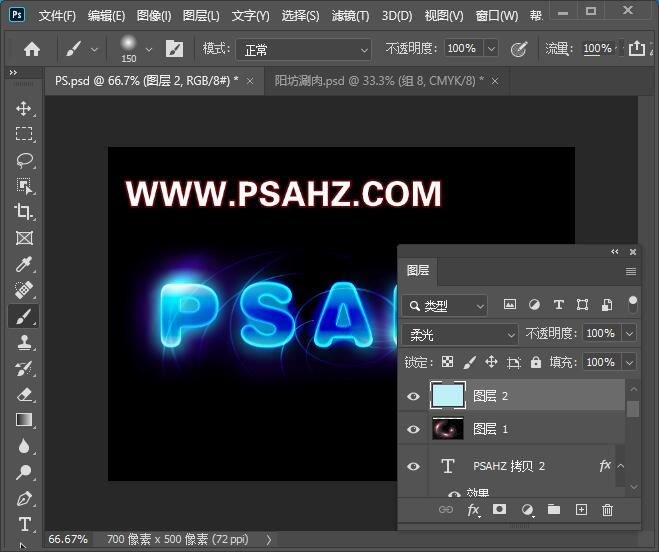Open the 模式 正常 blend mode dropdown
Screen dimensions: 659x552
(304, 50)
